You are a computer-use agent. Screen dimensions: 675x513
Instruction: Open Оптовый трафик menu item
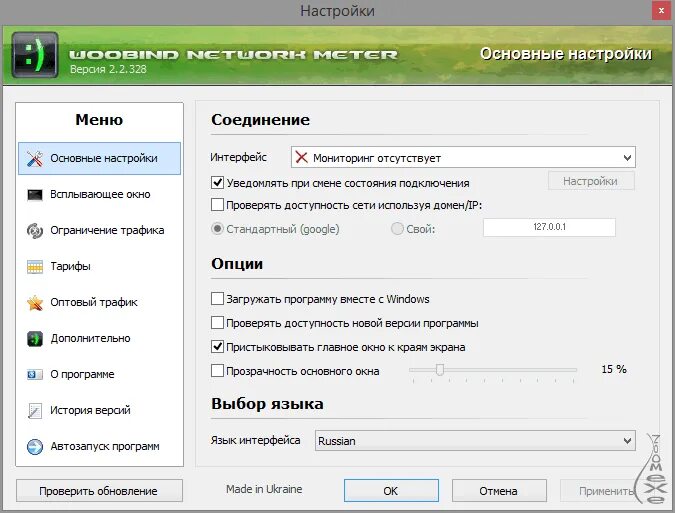[x=99, y=303]
